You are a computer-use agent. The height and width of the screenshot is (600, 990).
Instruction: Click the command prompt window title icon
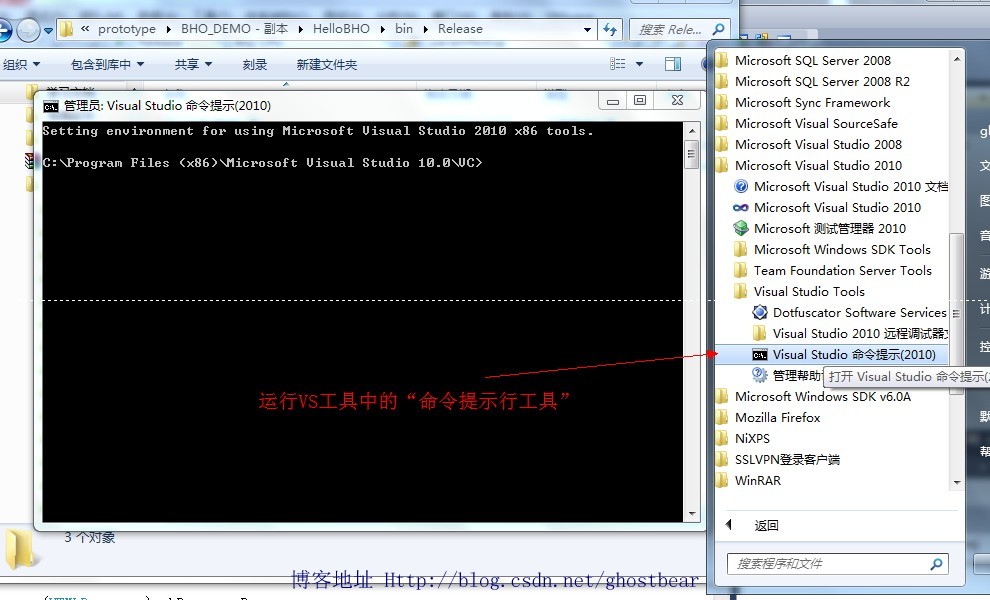point(51,106)
